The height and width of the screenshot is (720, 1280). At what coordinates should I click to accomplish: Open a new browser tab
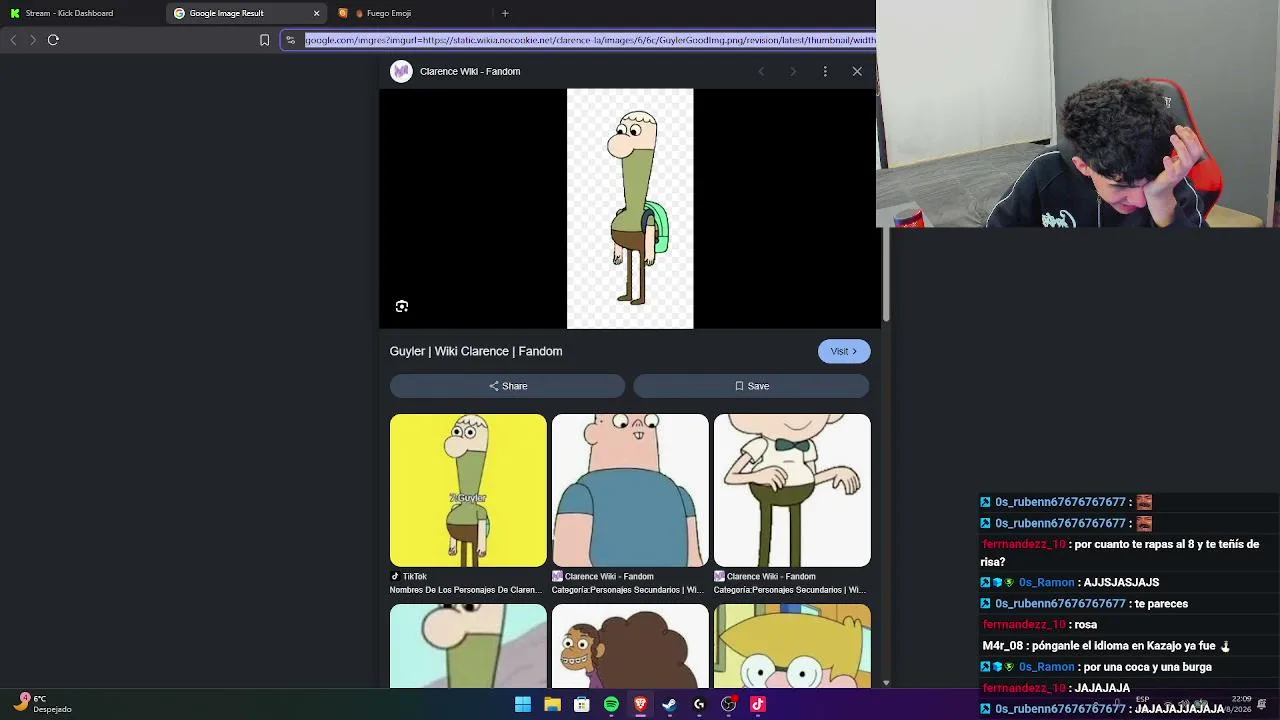point(505,13)
